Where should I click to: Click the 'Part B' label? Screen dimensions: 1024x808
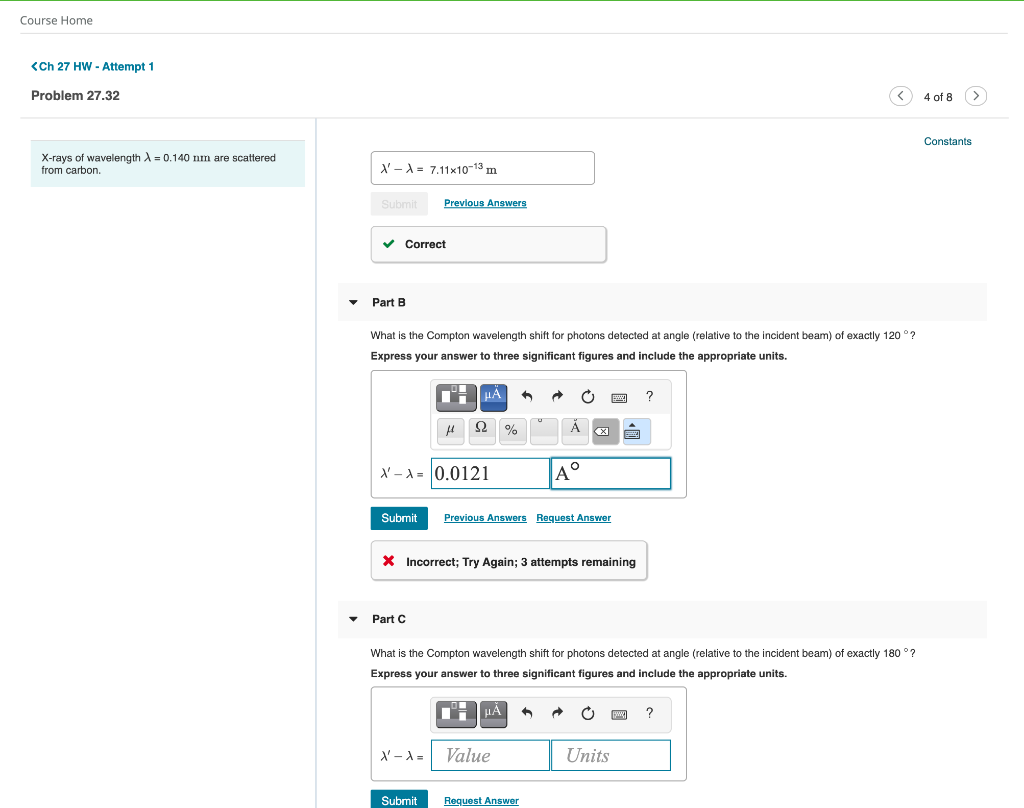click(389, 302)
